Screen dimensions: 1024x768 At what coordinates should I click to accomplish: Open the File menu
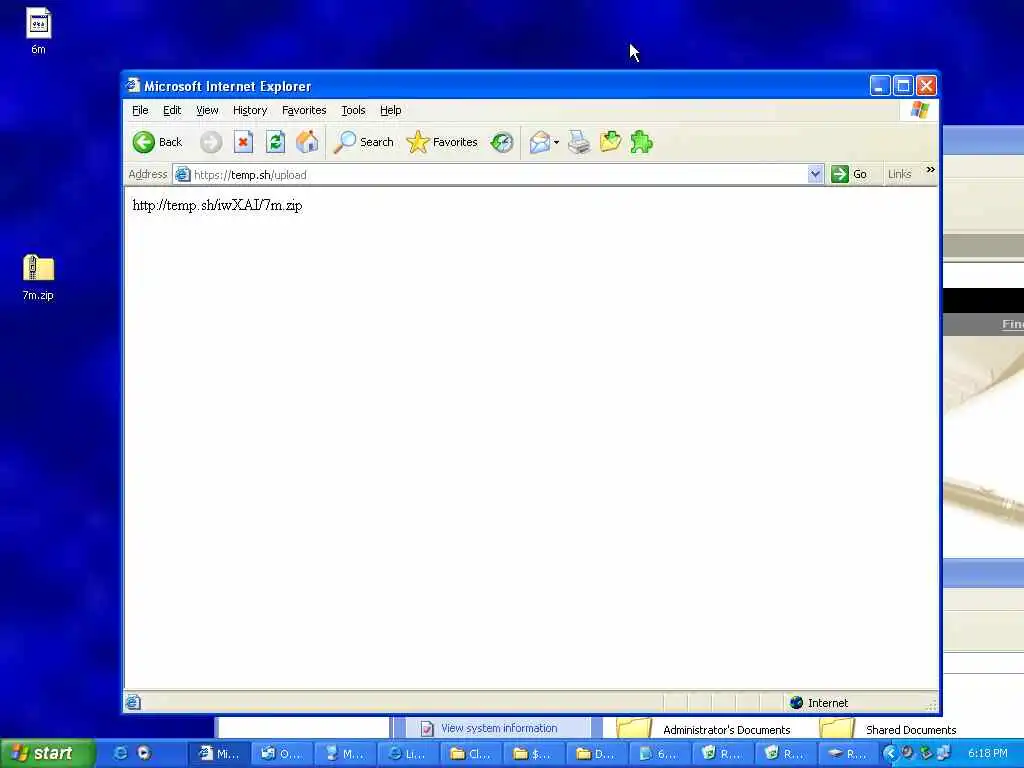coord(140,110)
